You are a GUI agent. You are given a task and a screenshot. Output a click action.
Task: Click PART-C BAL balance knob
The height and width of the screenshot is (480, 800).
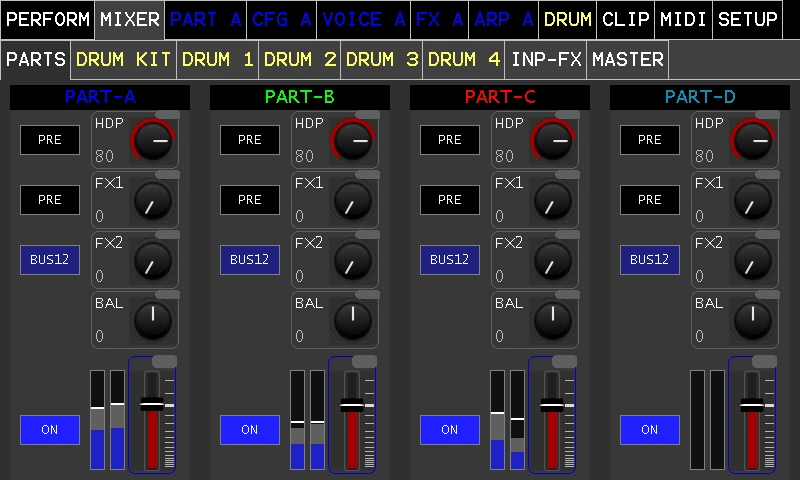(553, 321)
